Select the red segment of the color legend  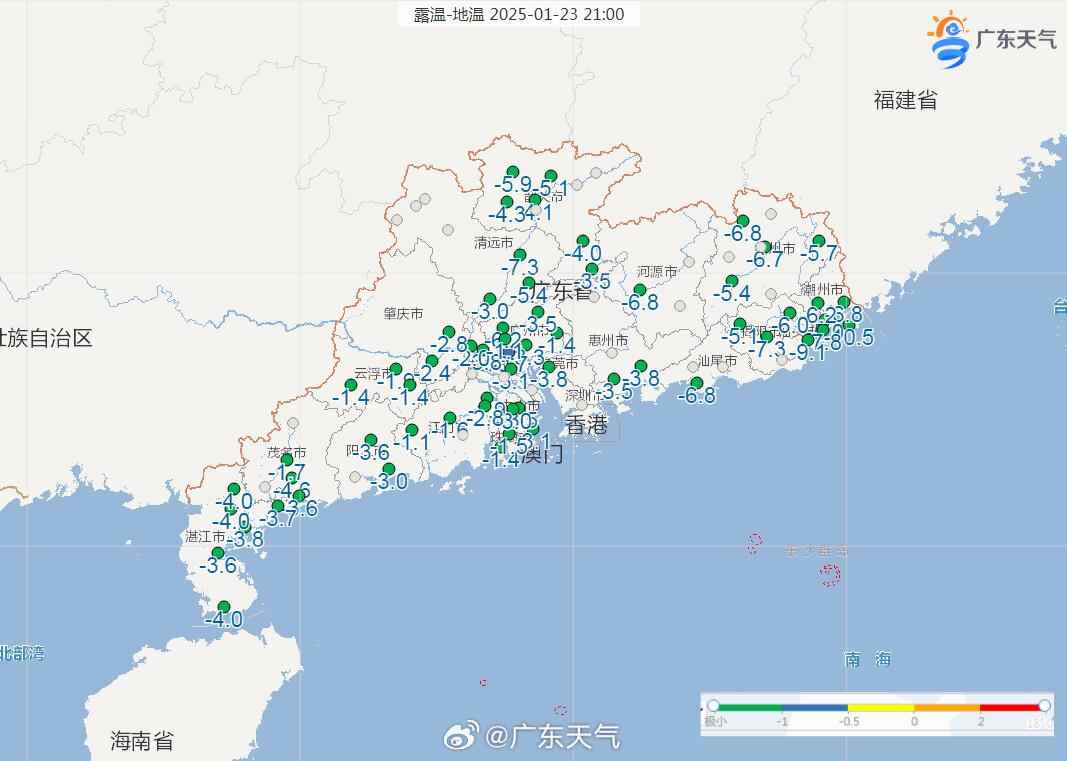click(1010, 707)
